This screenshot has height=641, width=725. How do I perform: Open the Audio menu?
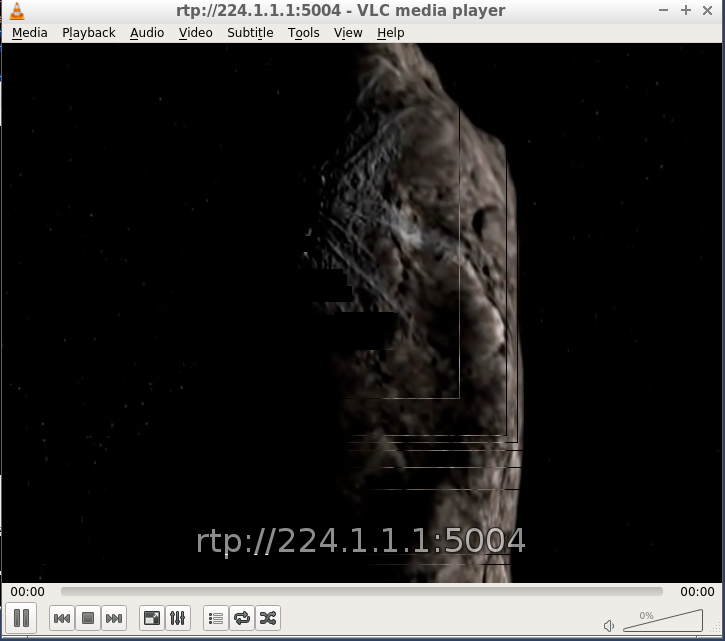point(147,33)
